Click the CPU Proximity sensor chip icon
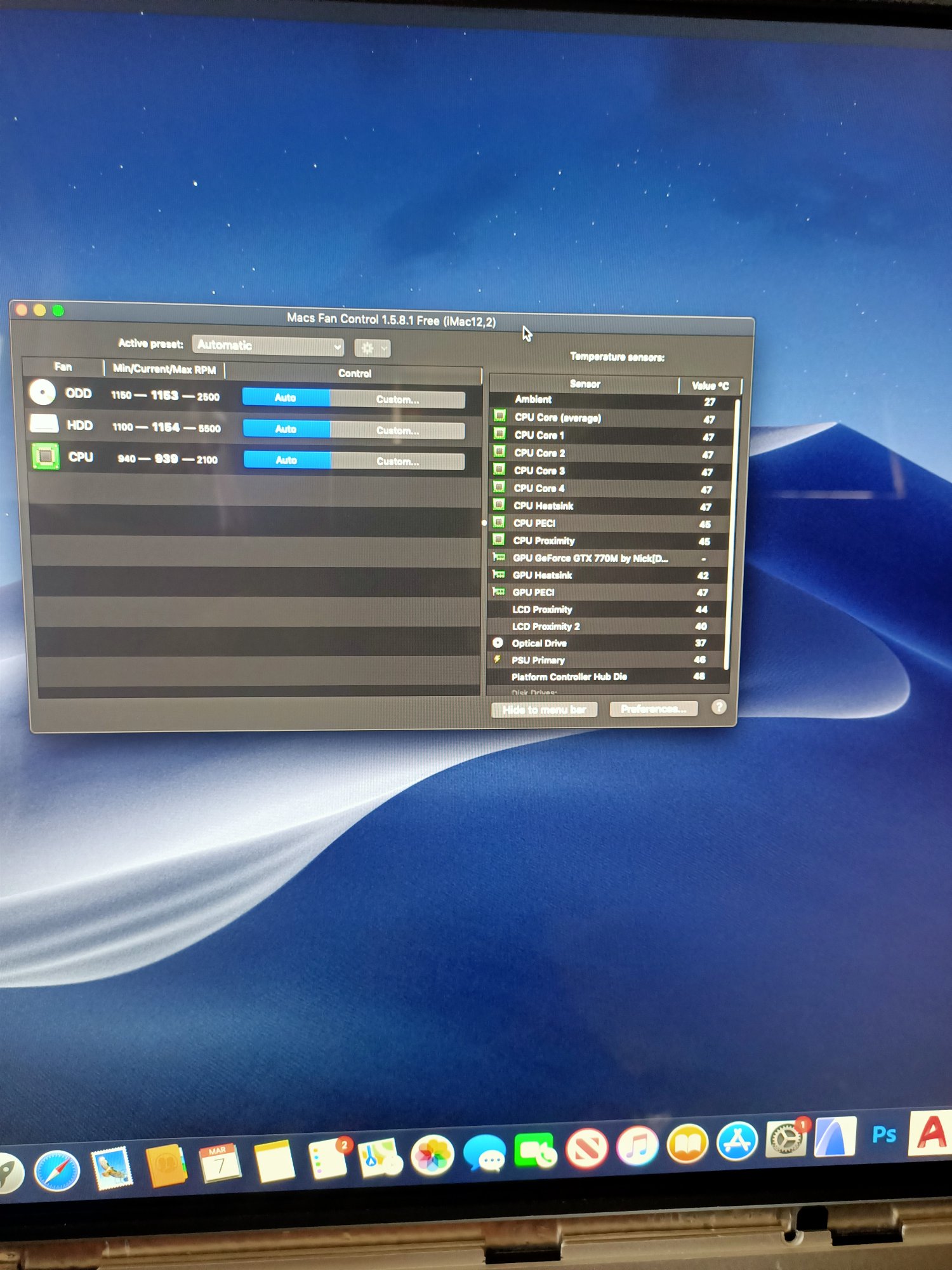Image resolution: width=952 pixels, height=1270 pixels. (x=499, y=540)
